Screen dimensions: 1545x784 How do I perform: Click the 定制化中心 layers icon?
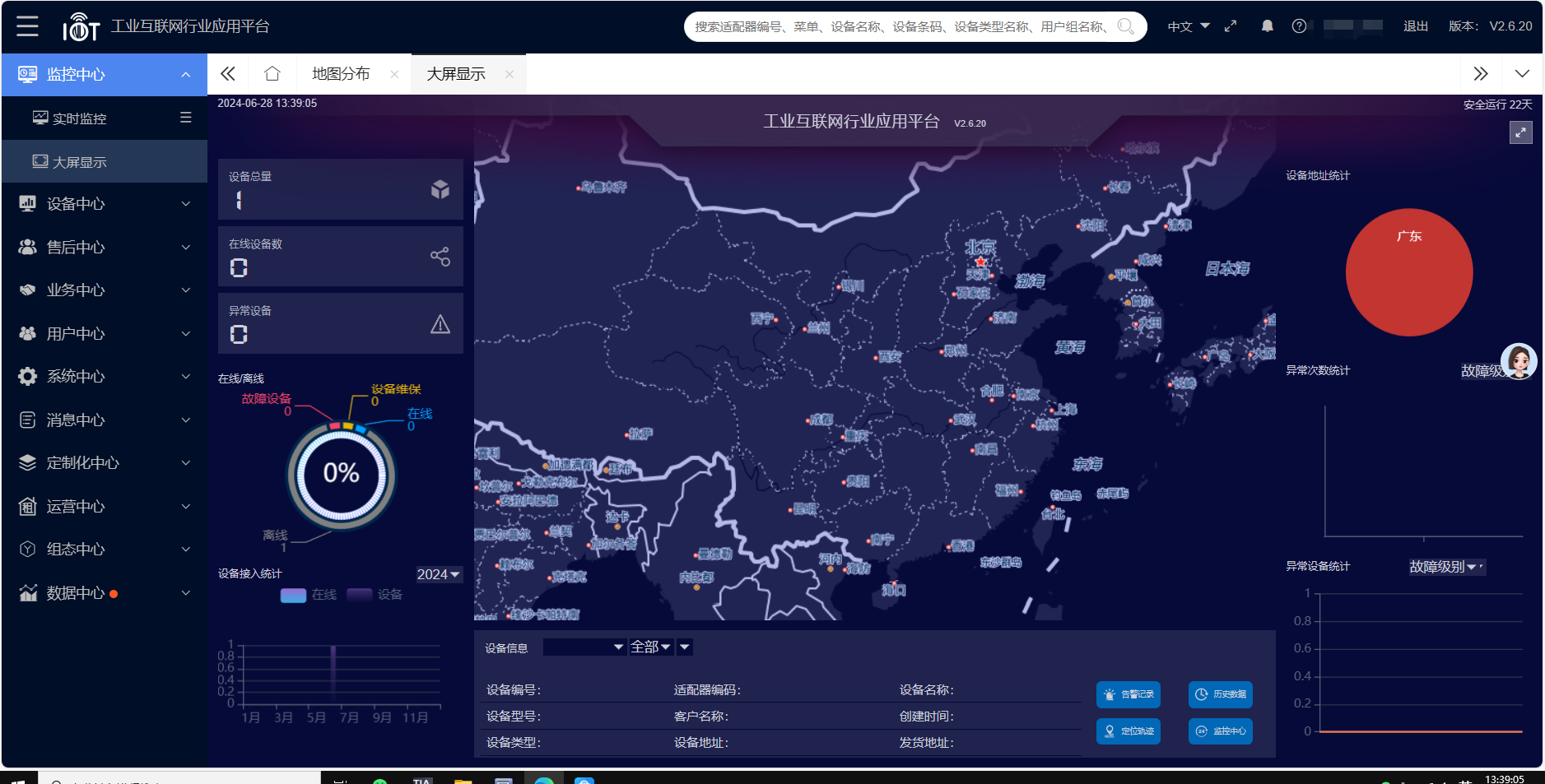coord(27,462)
